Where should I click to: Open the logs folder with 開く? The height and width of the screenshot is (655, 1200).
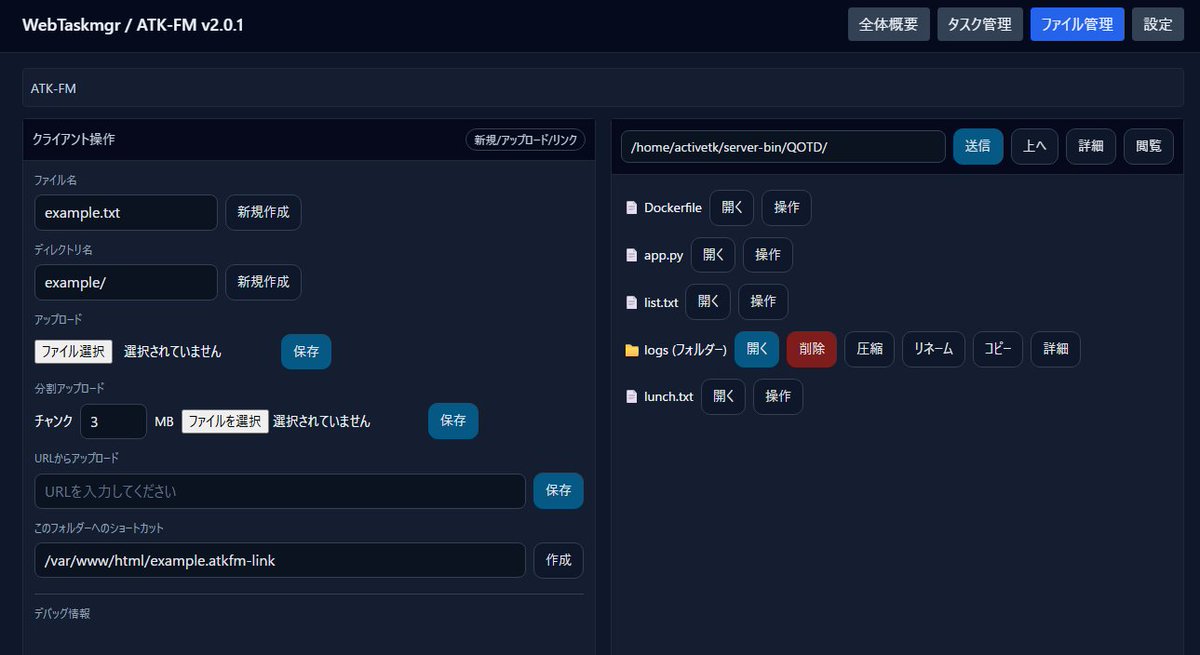757,349
